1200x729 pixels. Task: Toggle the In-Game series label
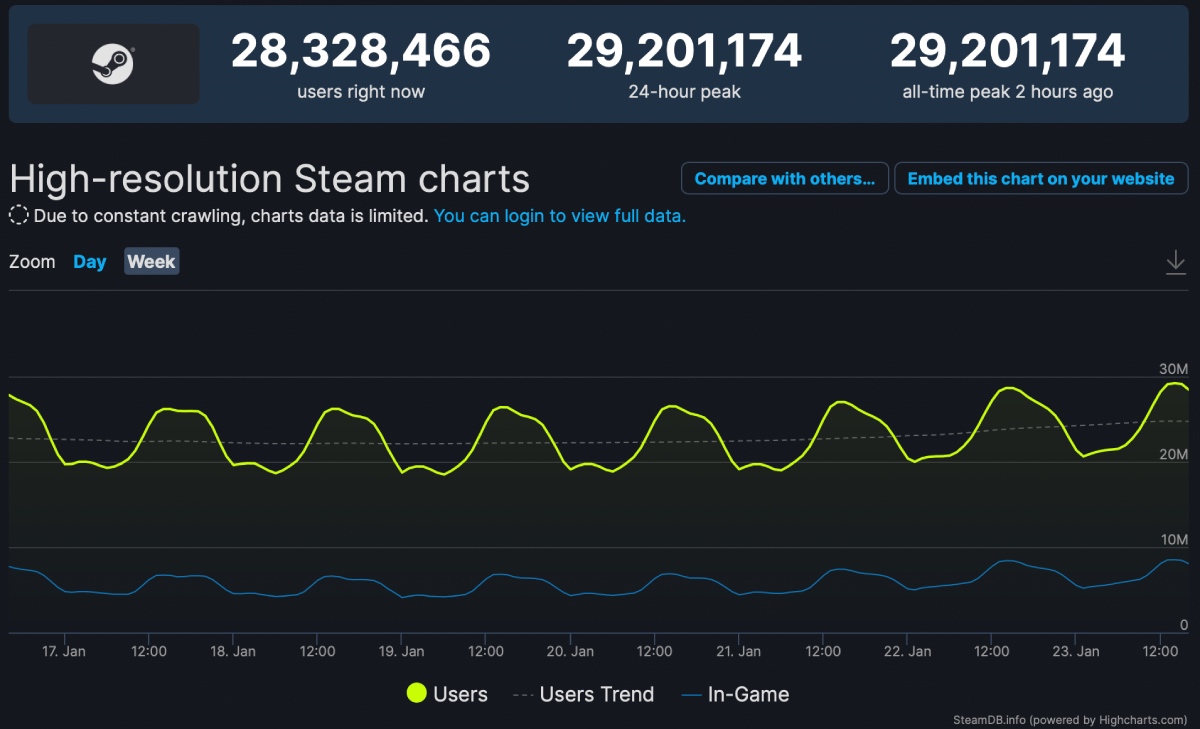748,694
